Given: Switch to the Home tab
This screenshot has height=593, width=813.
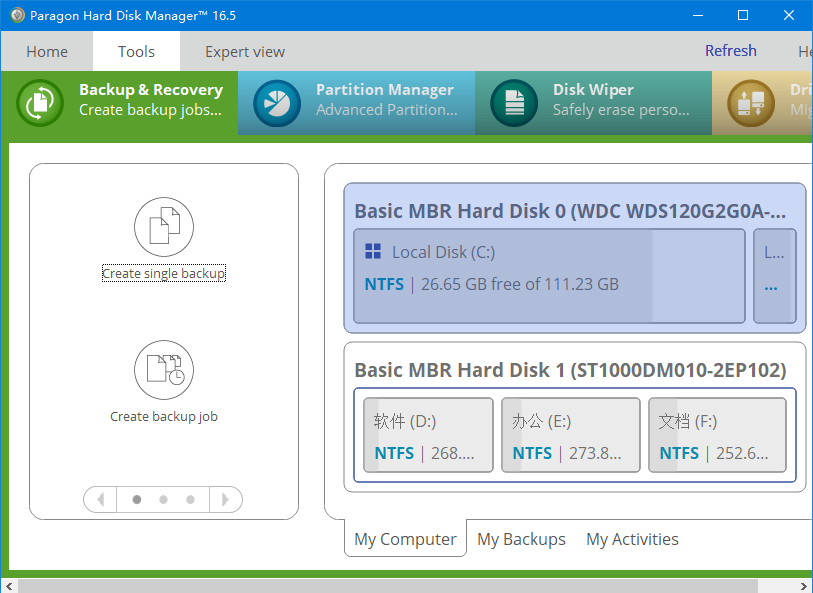Looking at the screenshot, I should click(47, 51).
